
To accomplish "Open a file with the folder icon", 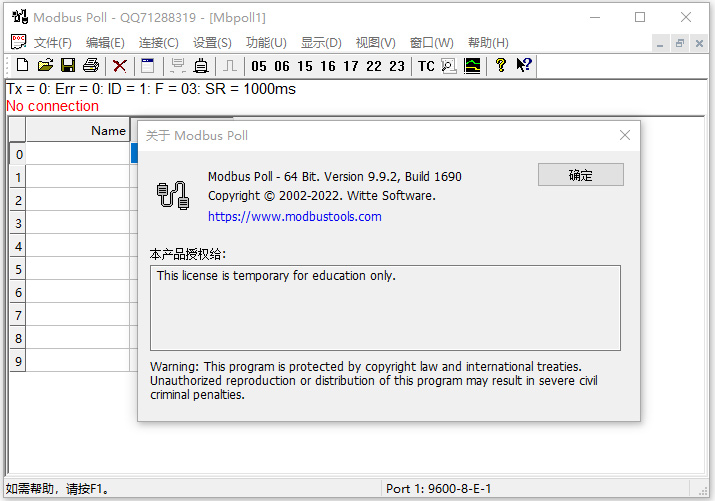I will click(x=45, y=66).
